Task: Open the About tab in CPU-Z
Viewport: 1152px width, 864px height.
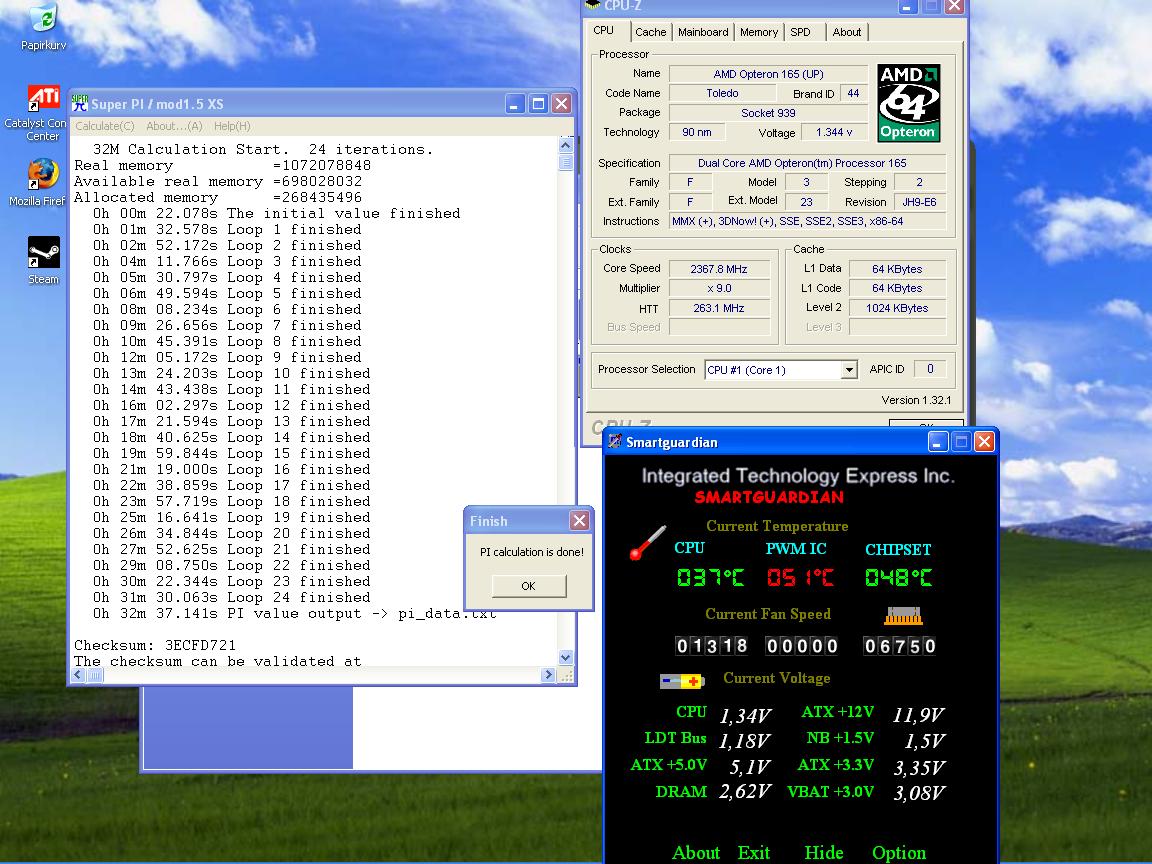Action: [846, 32]
